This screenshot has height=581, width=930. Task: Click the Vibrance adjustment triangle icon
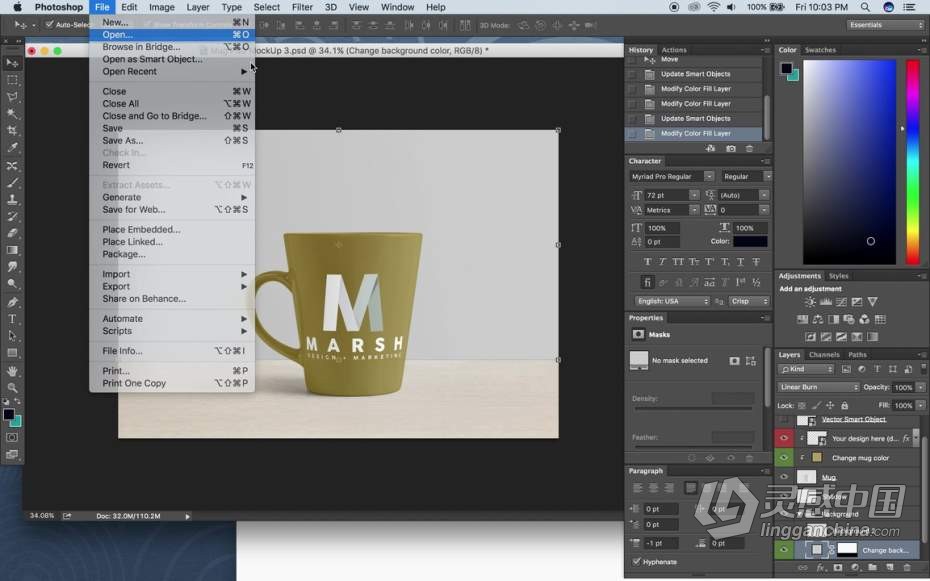coord(872,302)
